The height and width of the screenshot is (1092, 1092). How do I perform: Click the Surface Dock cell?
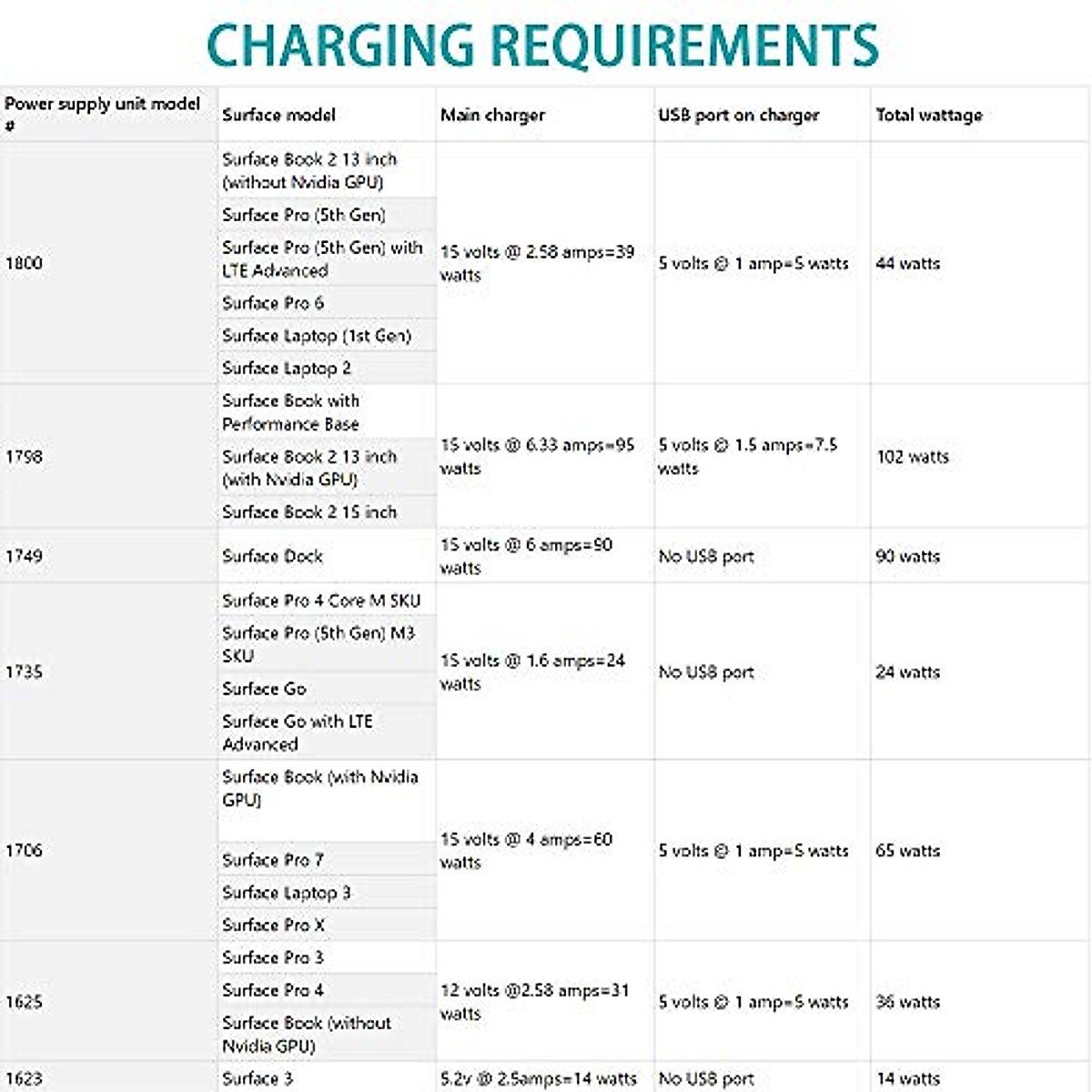[272, 556]
